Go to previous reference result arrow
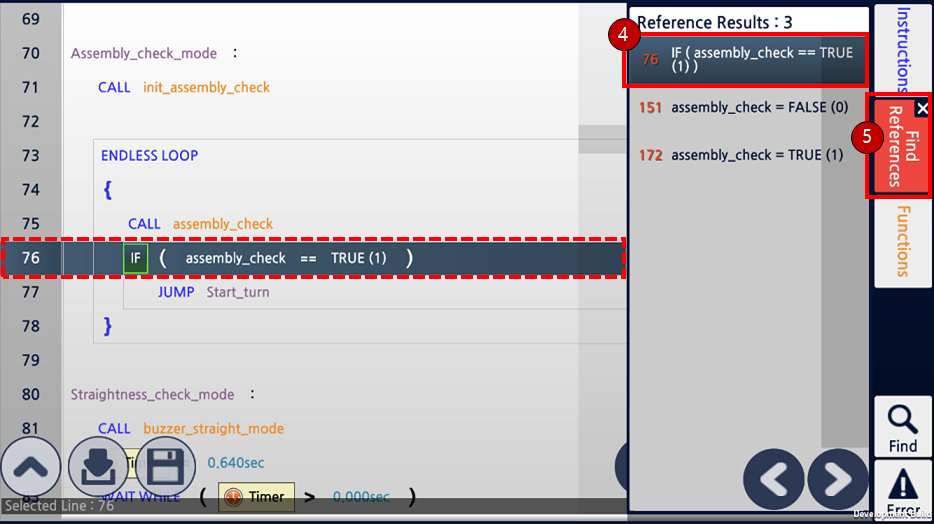934x524 pixels. coord(773,479)
